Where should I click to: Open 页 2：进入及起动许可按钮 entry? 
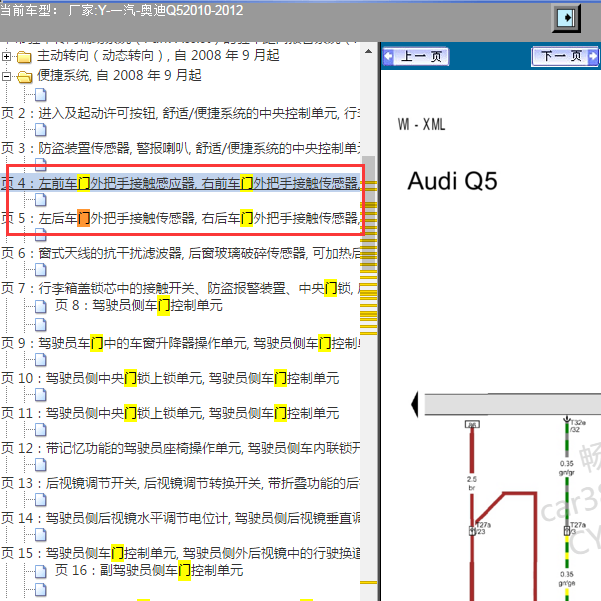tap(180, 113)
